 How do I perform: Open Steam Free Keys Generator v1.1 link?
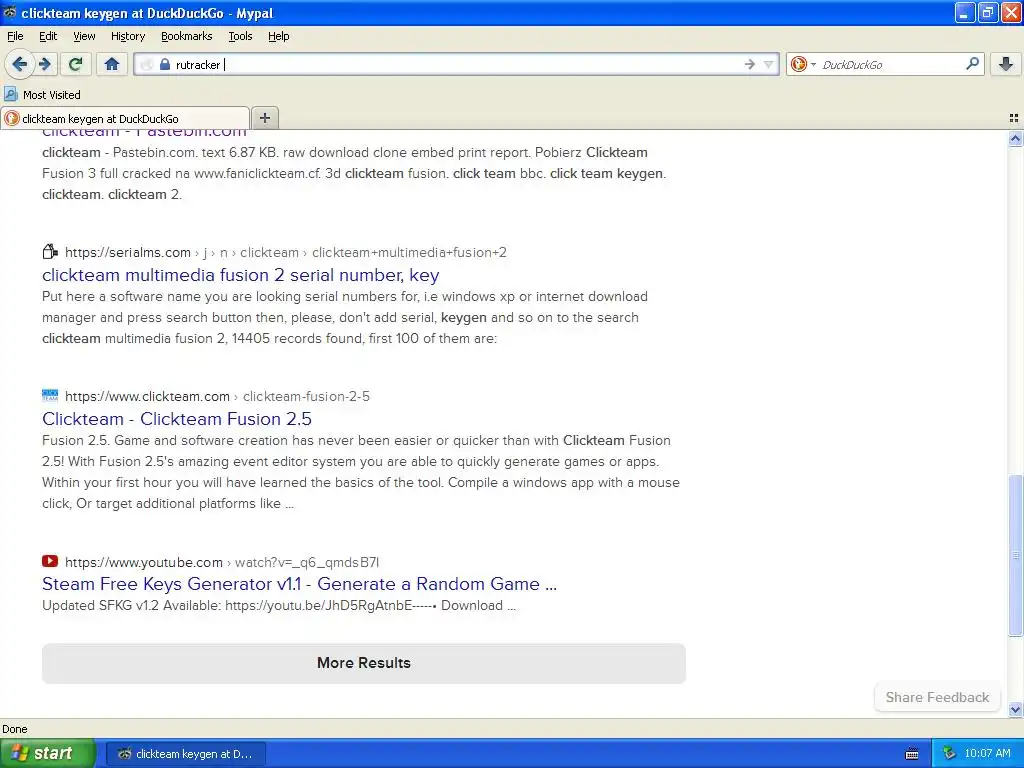tap(299, 584)
